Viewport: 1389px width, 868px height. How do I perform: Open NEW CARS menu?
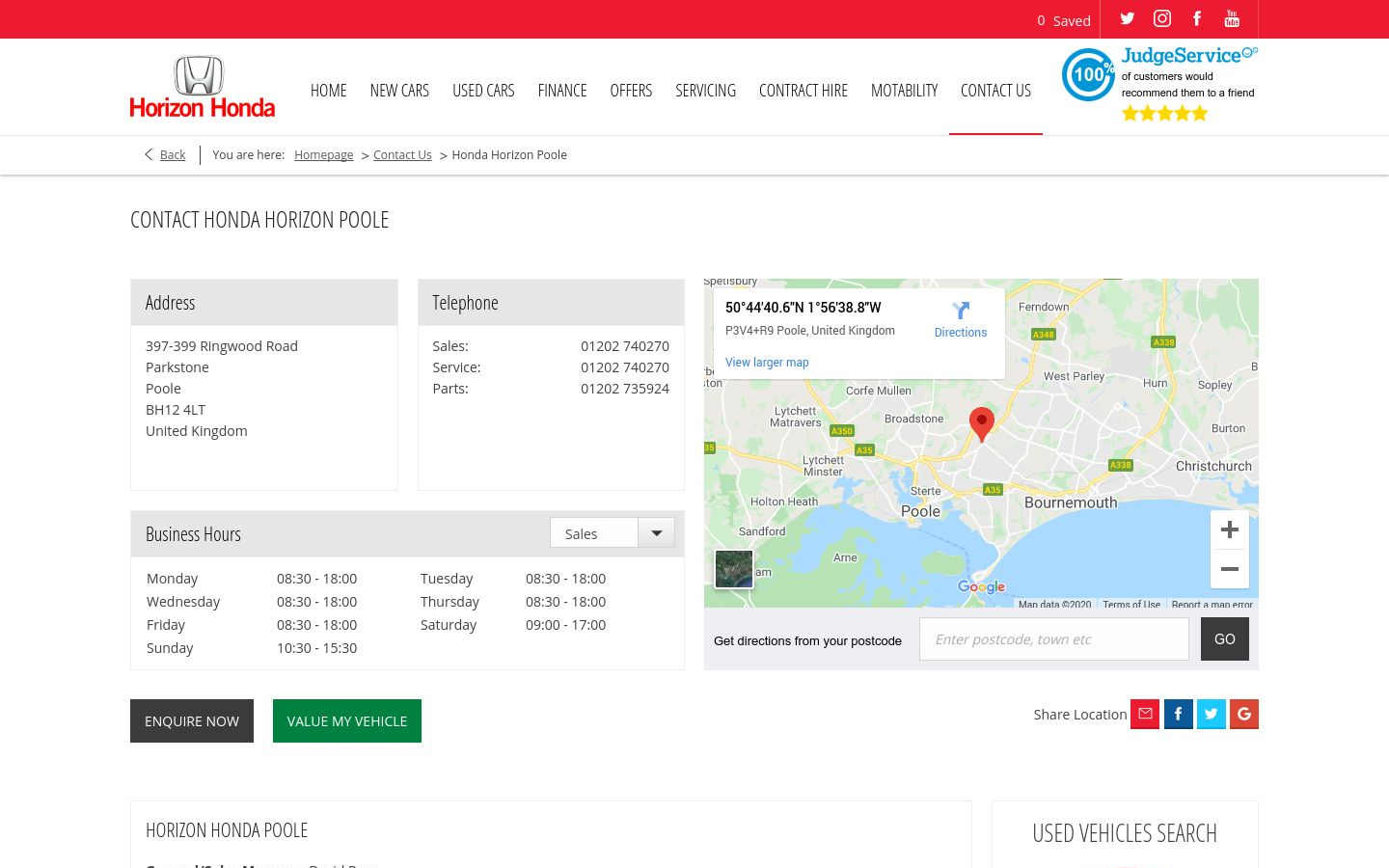tap(399, 90)
